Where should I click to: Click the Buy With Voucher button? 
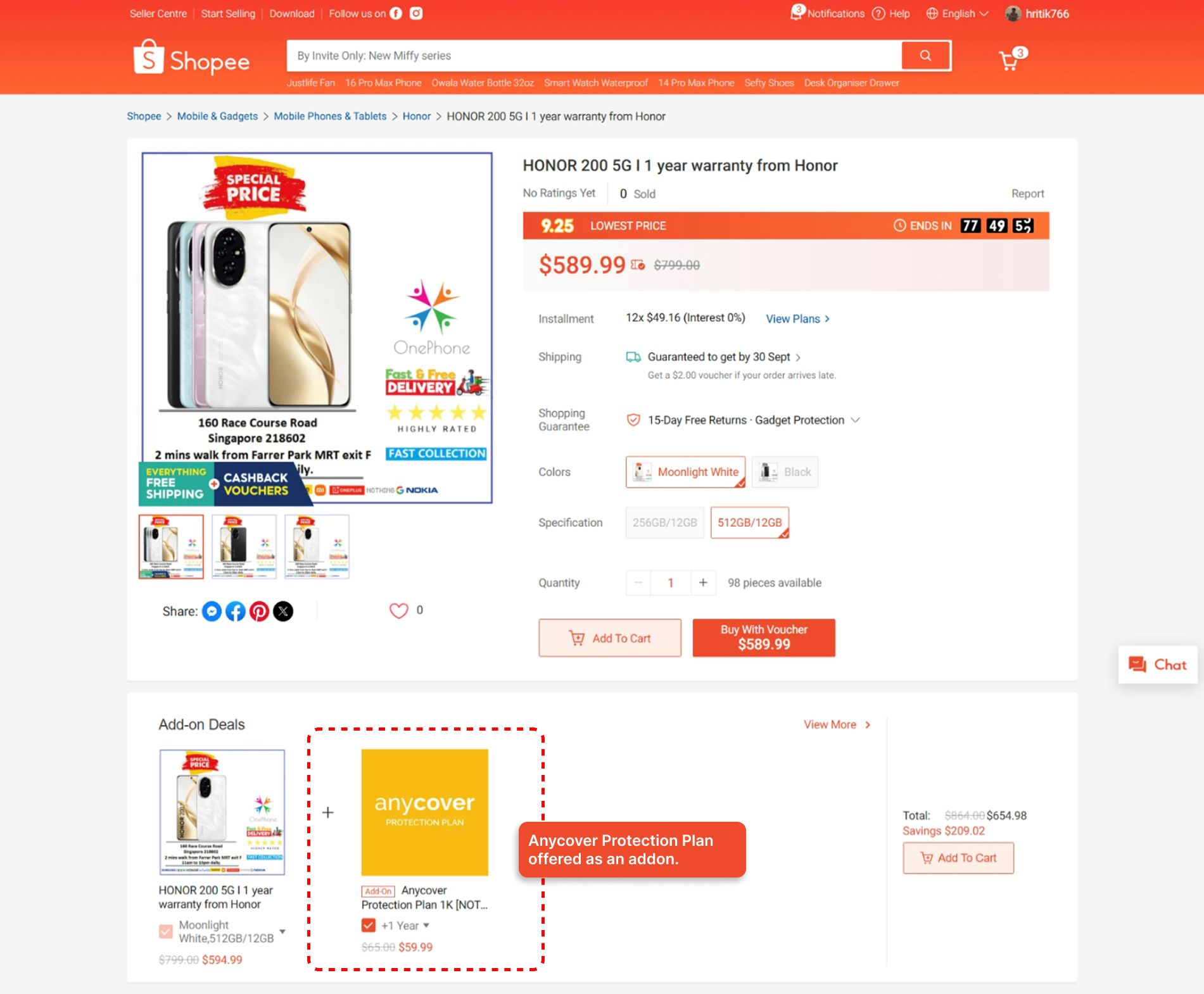click(x=764, y=638)
